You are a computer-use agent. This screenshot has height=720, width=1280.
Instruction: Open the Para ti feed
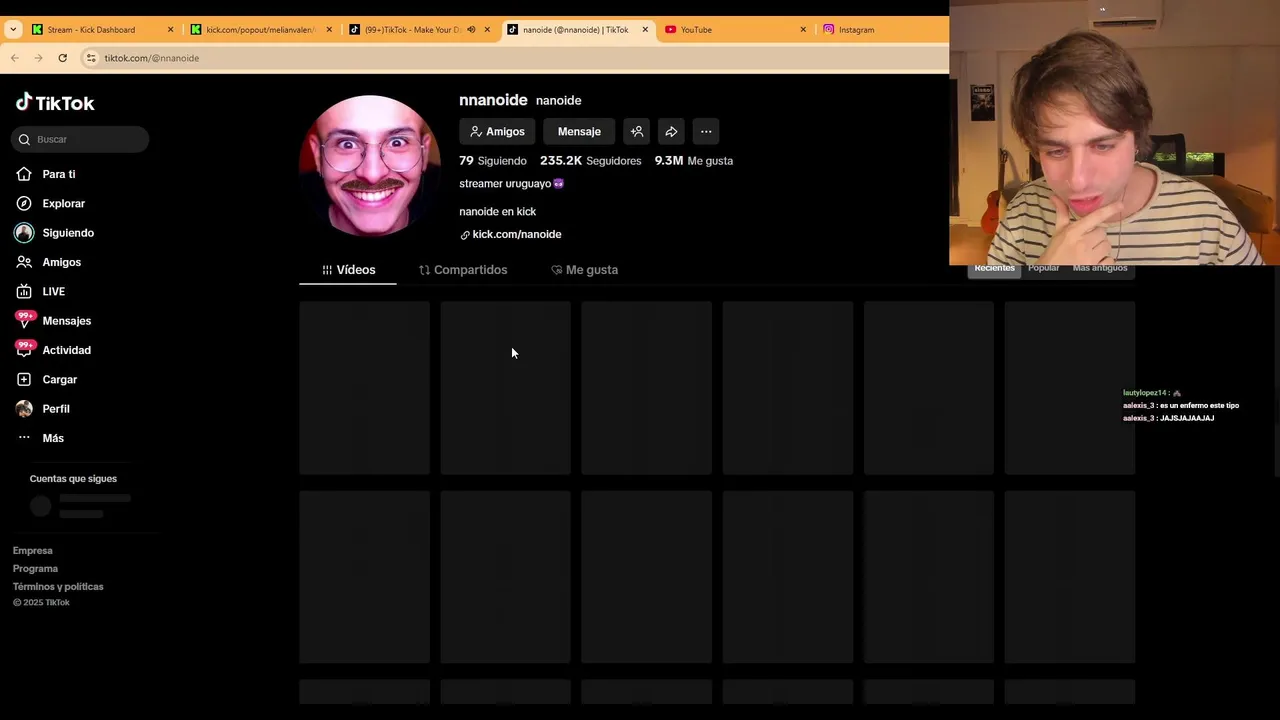pyautogui.click(x=46, y=174)
